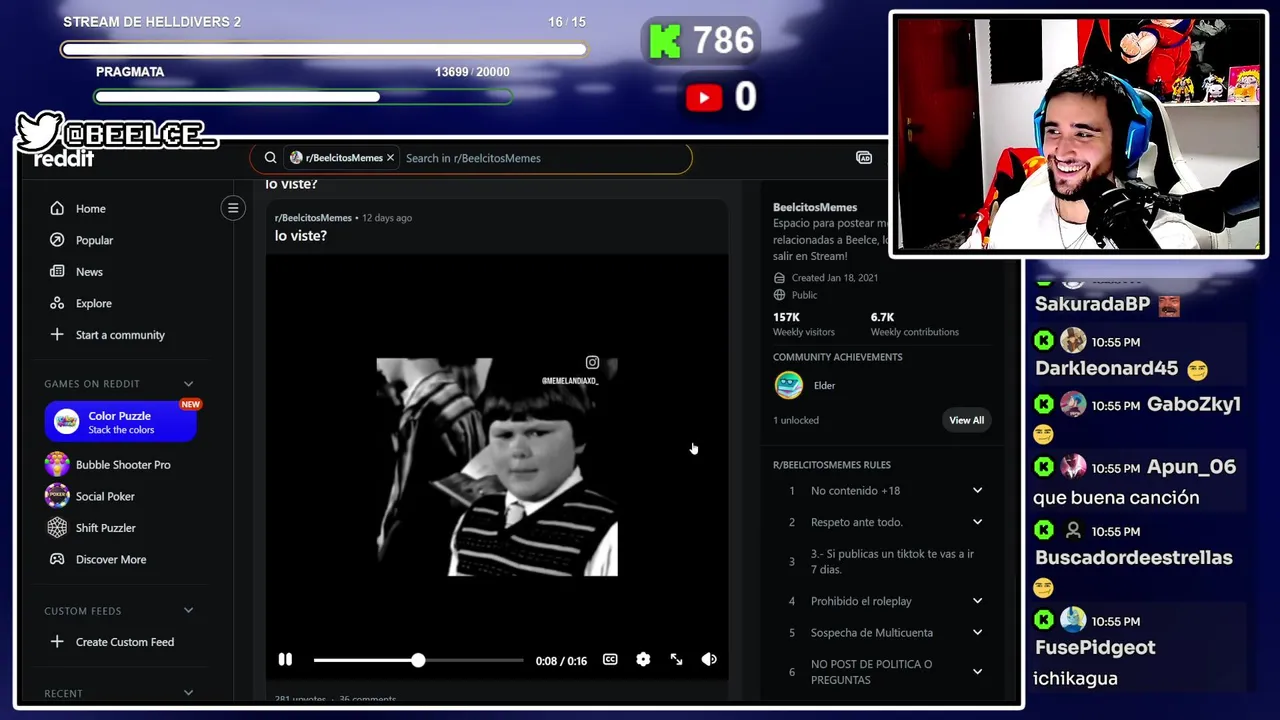Click the webcam feed of the streamer
This screenshot has width=1280, height=720.
[x=1078, y=134]
